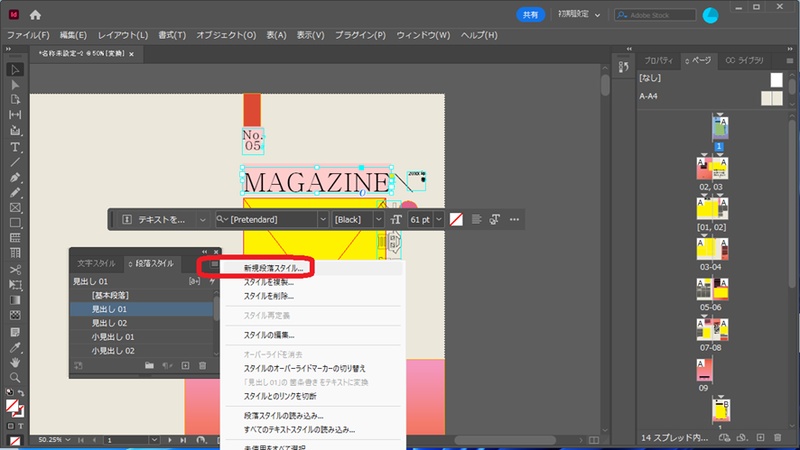Open paragraph styles panel menu icon
Viewport: 800px width, 450px height.
pyautogui.click(x=214, y=264)
